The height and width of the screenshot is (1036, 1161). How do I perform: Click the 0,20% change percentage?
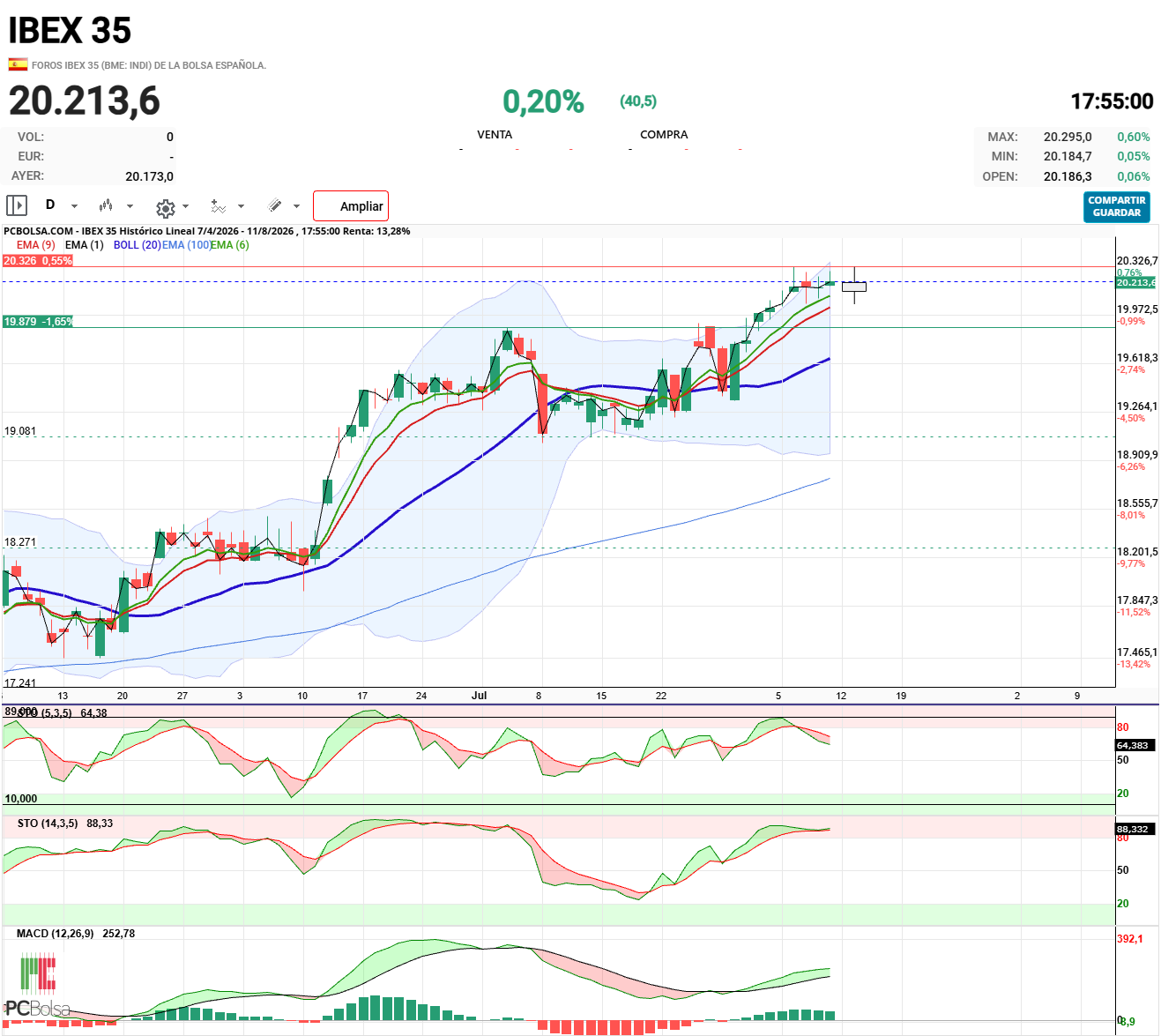coord(543,101)
